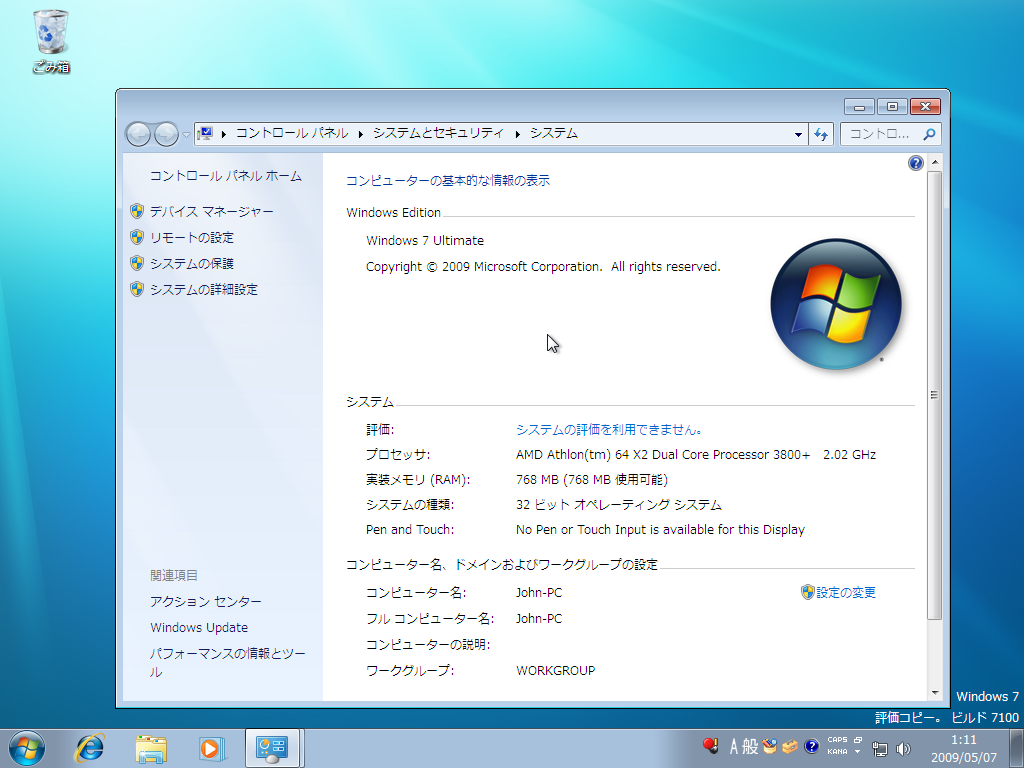Click shield icon next to システムの保護
This screenshot has width=1024, height=768.
click(x=136, y=263)
